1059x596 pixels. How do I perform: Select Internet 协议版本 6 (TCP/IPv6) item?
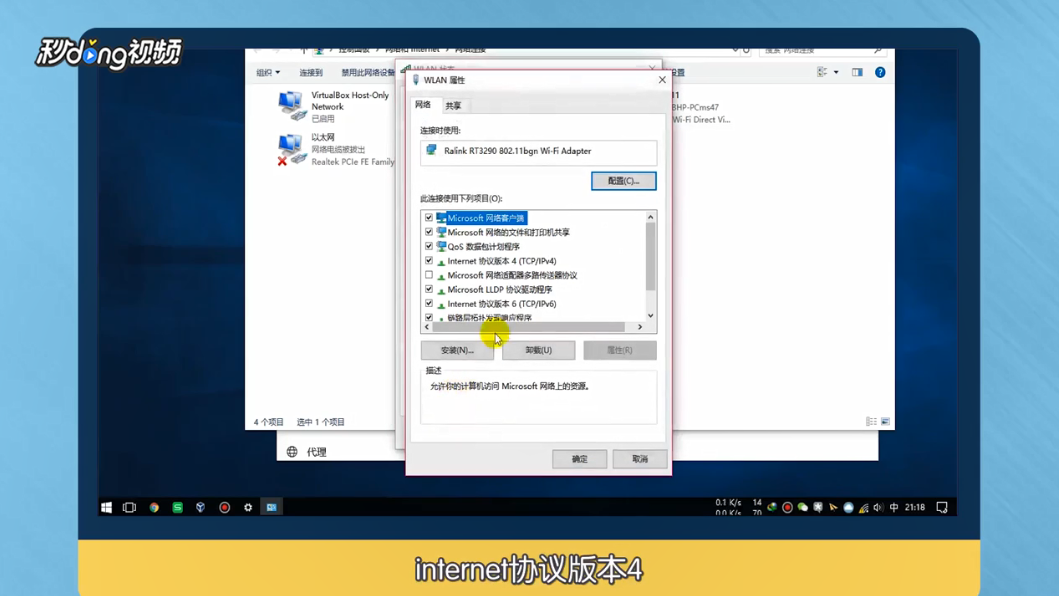pos(502,304)
